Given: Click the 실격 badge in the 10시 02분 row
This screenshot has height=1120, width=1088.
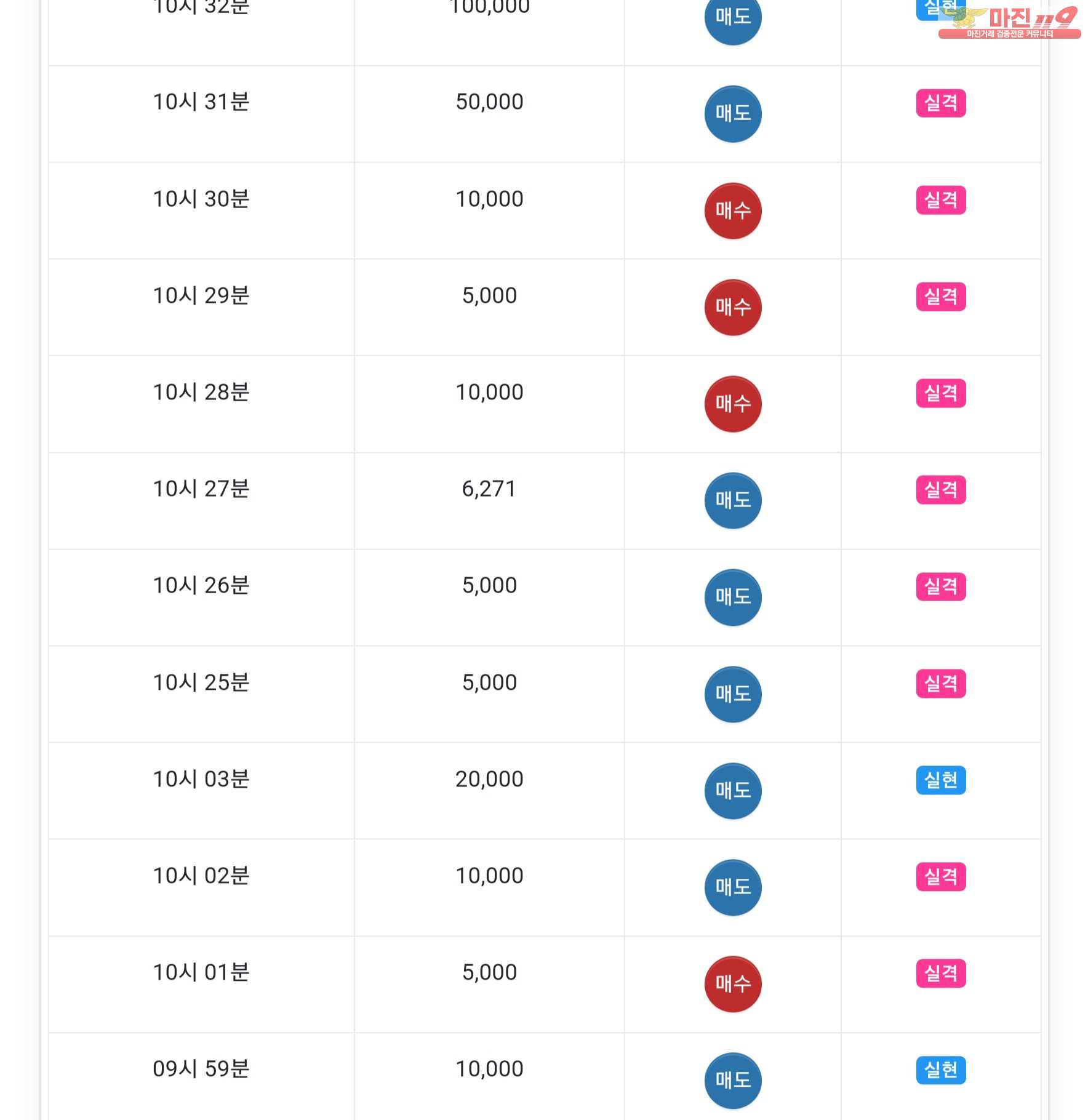Looking at the screenshot, I should 941,877.
